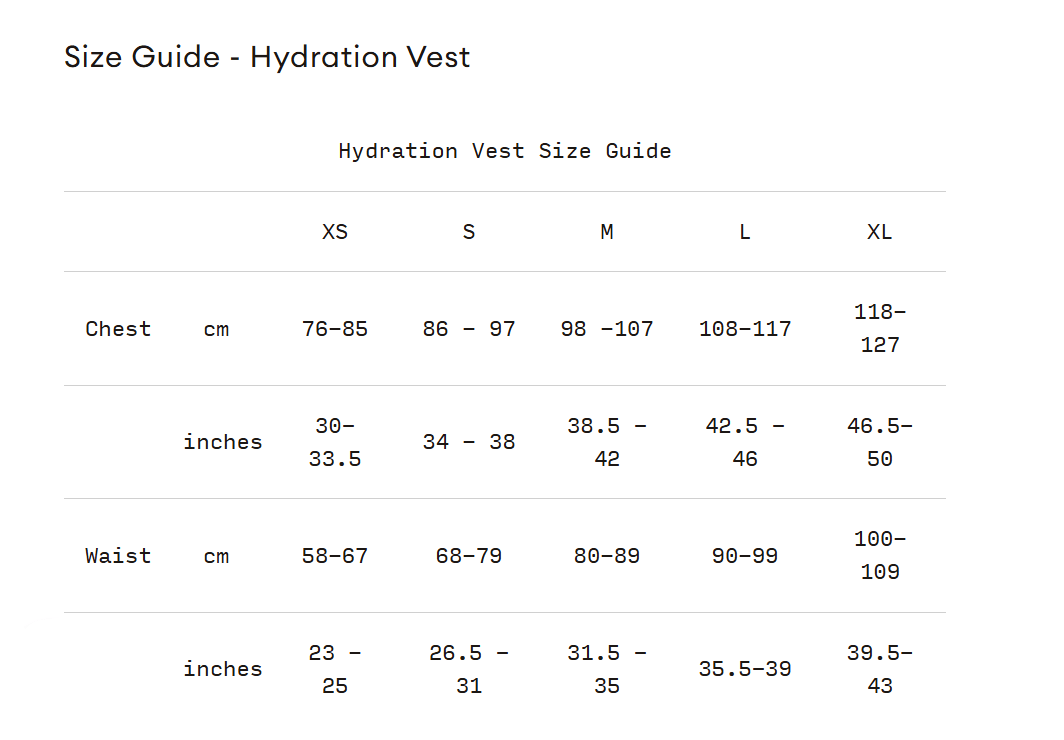The width and height of the screenshot is (1064, 740).
Task: Select the chest 34 – 38 inches cell
Action: (469, 442)
